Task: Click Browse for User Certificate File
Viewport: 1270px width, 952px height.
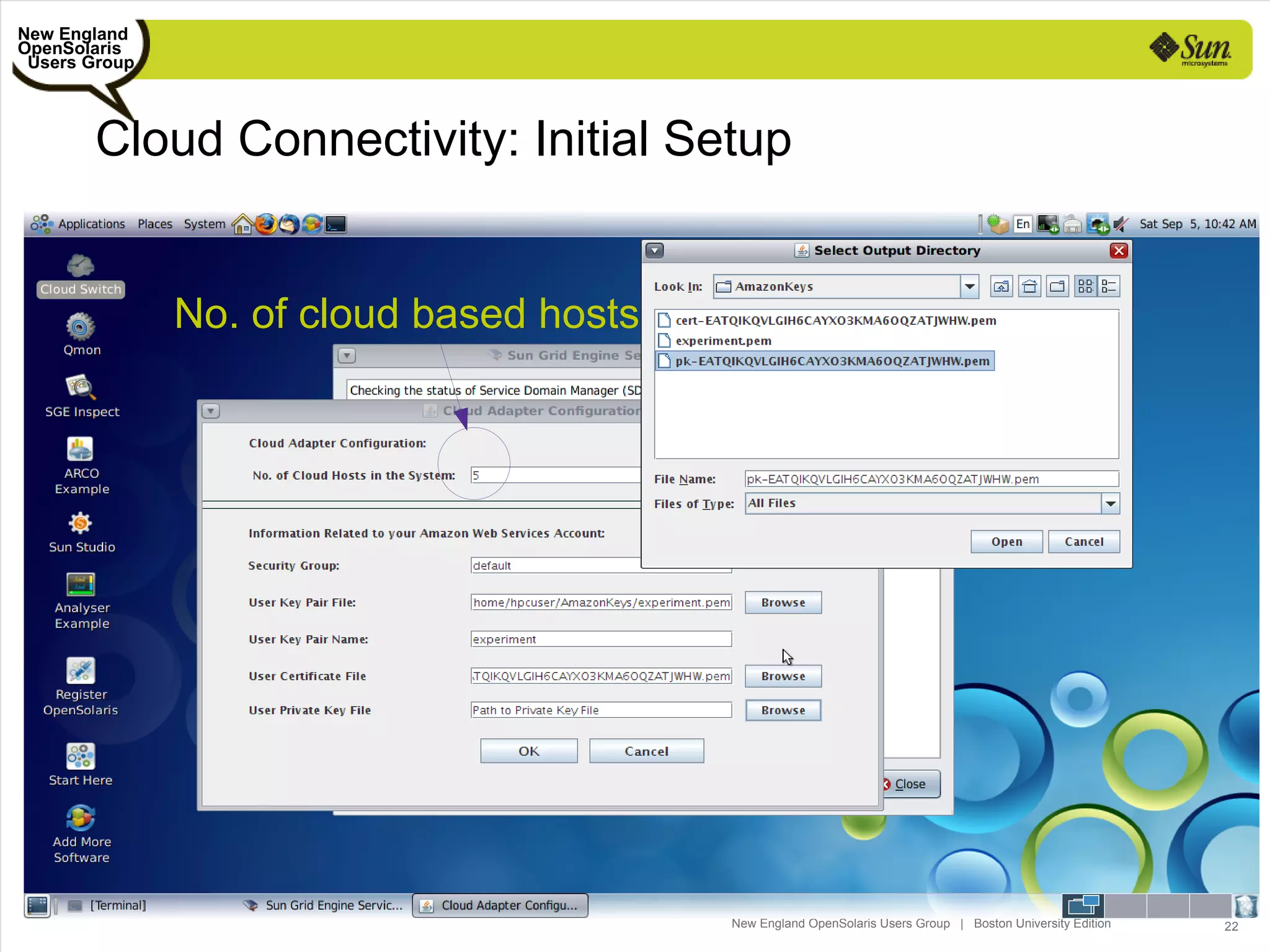Action: 783,676
